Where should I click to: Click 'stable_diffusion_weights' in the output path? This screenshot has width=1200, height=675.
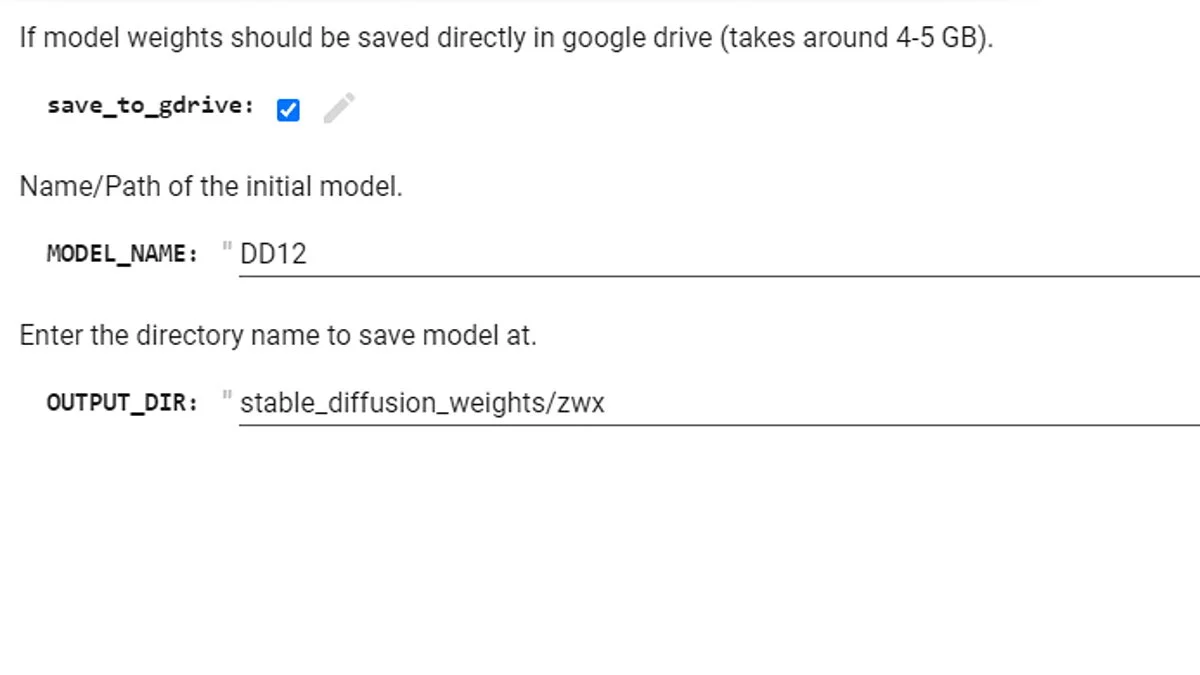pos(390,403)
